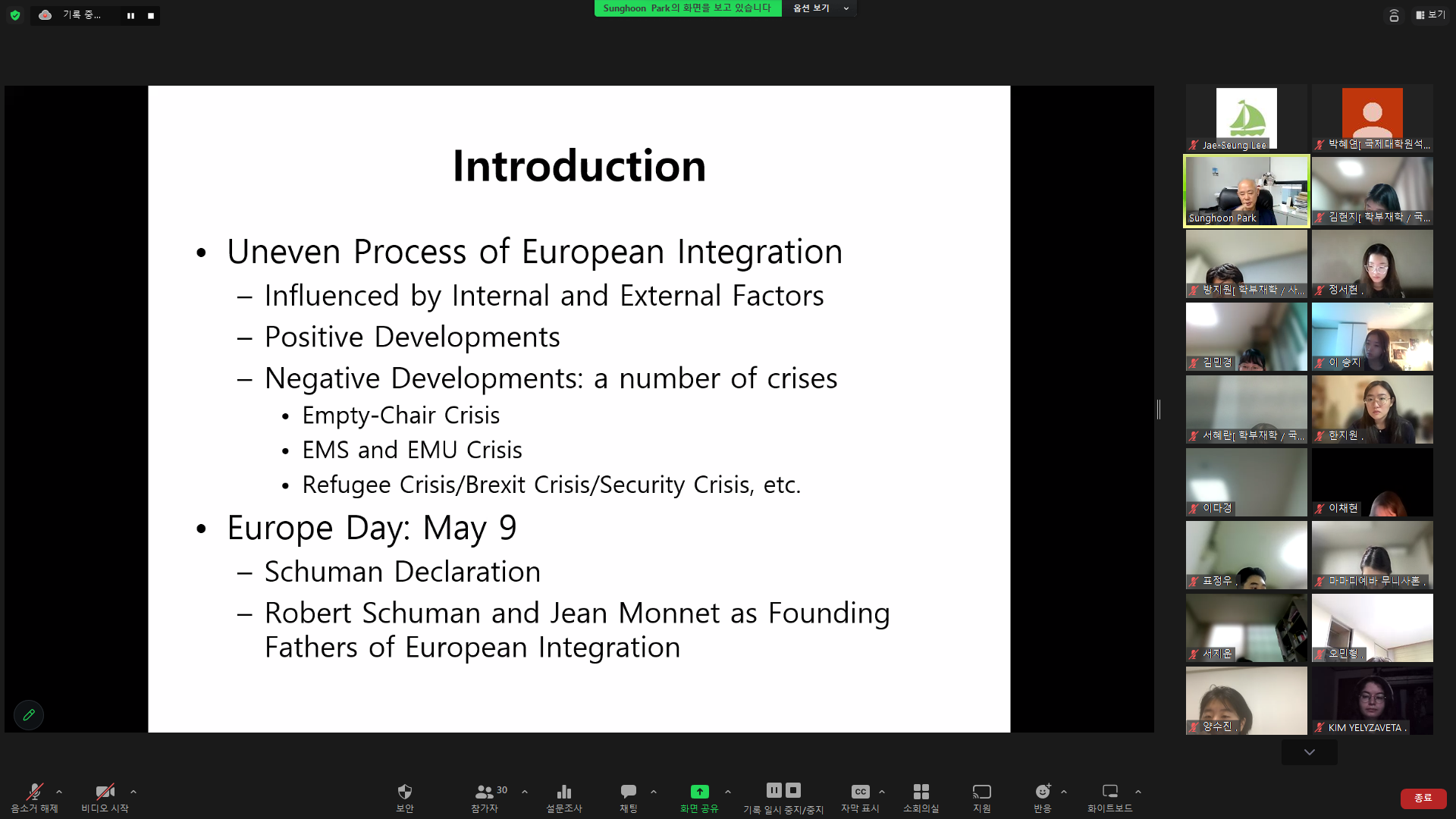Screen dimensions: 1456x819
Task: Open the Participants (참가자) panel icon
Action: point(485,792)
